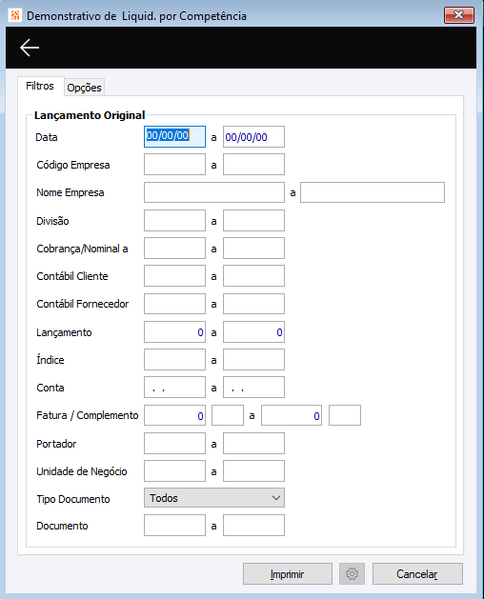Click the Unidade de Negócio end field
The width and height of the screenshot is (484, 599).
click(254, 471)
